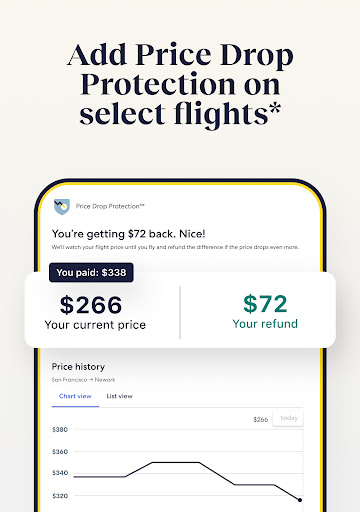Click the $320 axis label

click(x=60, y=496)
